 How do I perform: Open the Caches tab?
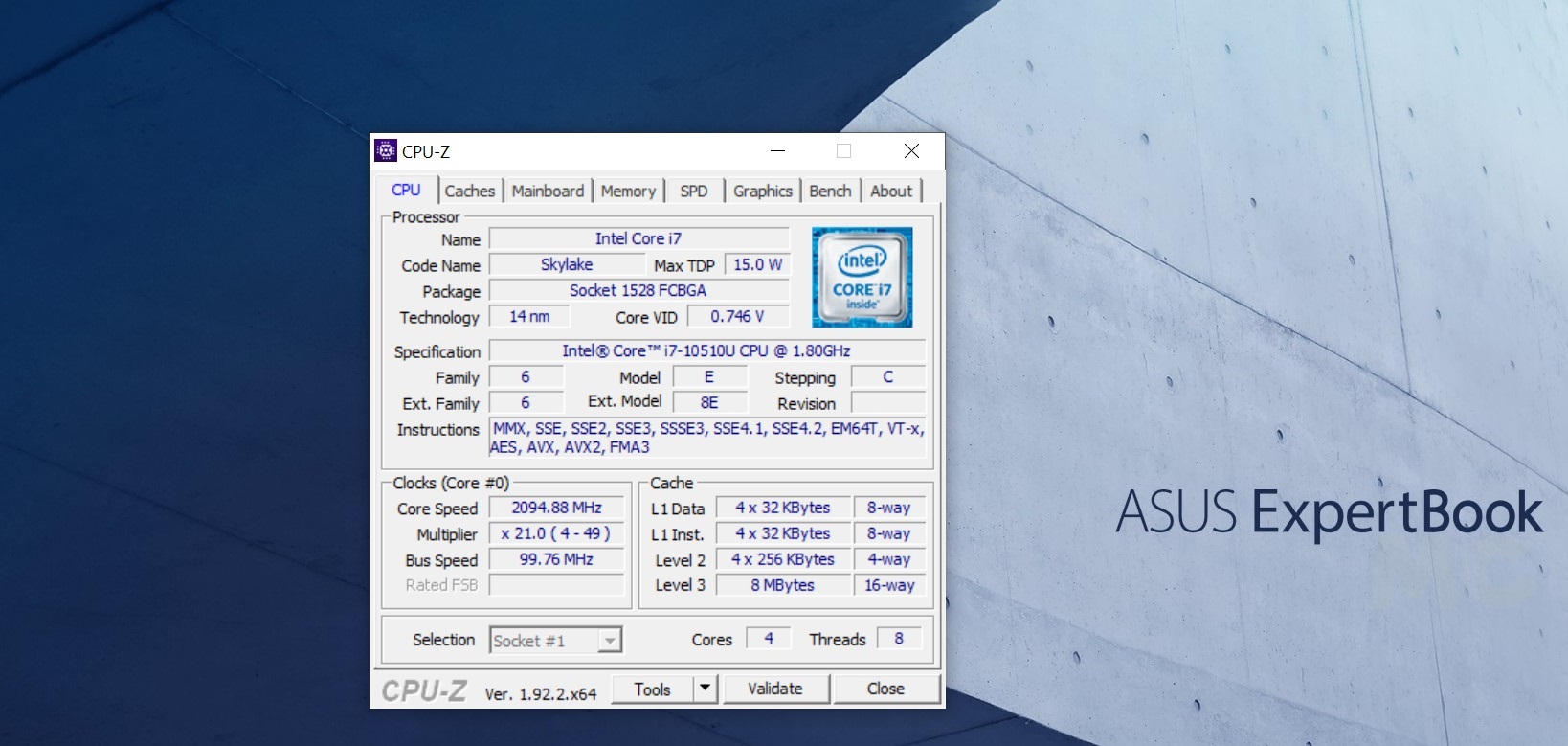470,192
